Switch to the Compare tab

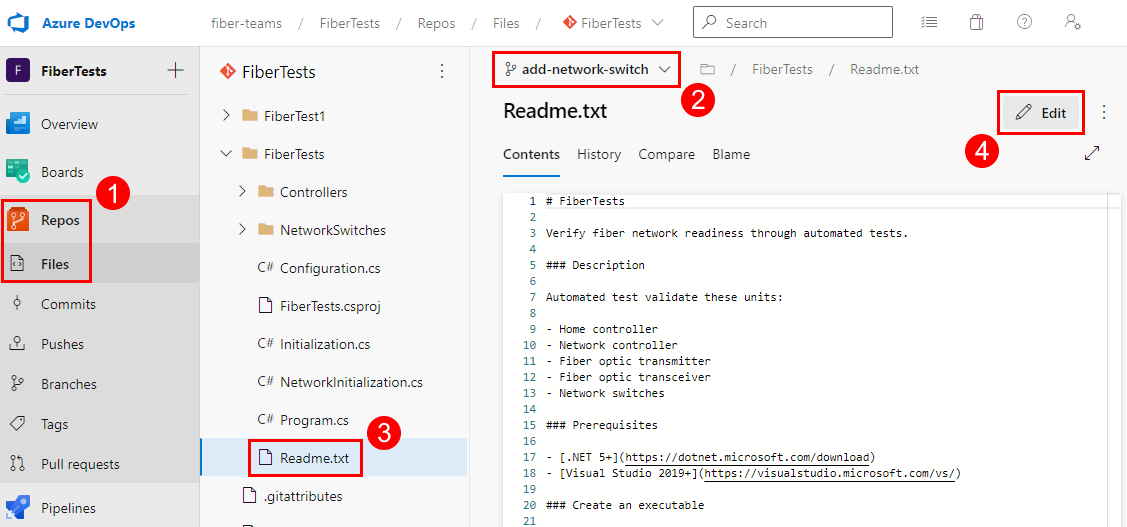coord(666,155)
